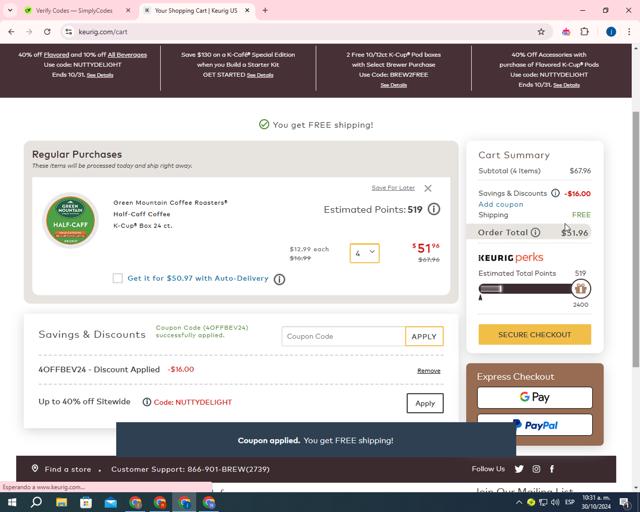Image resolution: width=640 pixels, height=512 pixels.
Task: Close the Verify Codes tab
Action: click(x=128, y=11)
